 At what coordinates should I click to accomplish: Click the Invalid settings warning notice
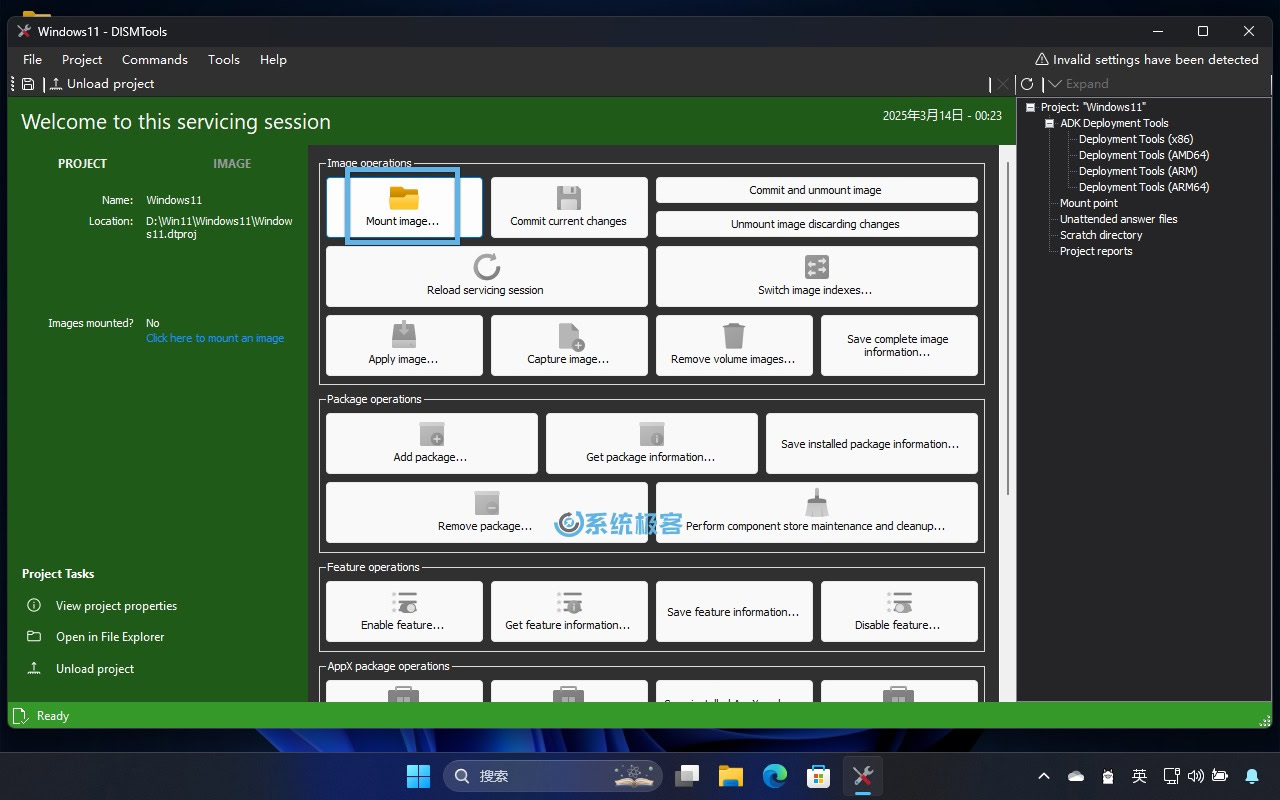(x=1146, y=59)
